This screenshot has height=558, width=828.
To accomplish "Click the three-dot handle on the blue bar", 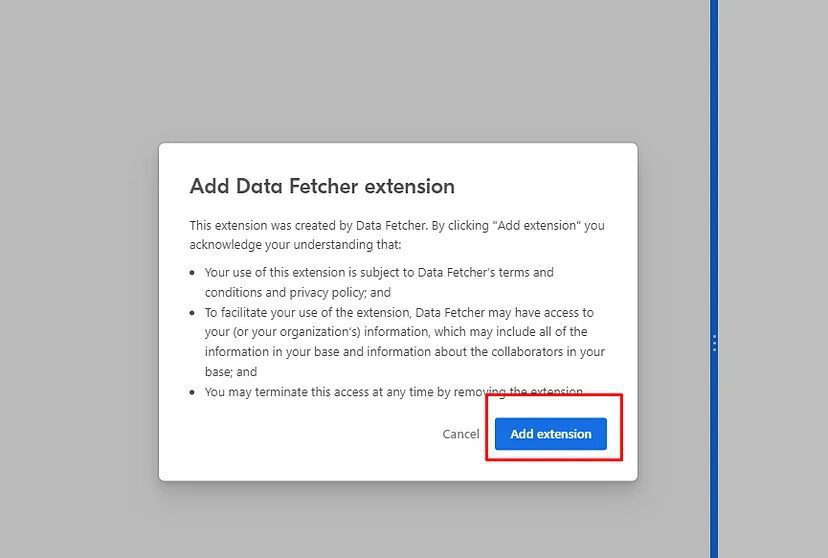I will [714, 343].
